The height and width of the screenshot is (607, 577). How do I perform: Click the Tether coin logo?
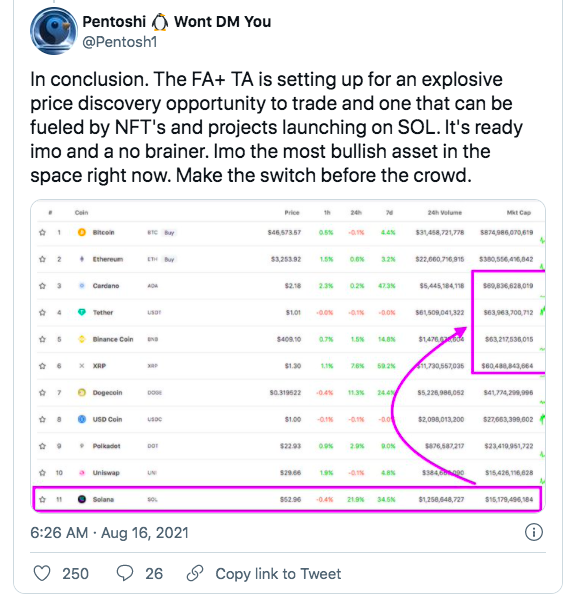82,312
